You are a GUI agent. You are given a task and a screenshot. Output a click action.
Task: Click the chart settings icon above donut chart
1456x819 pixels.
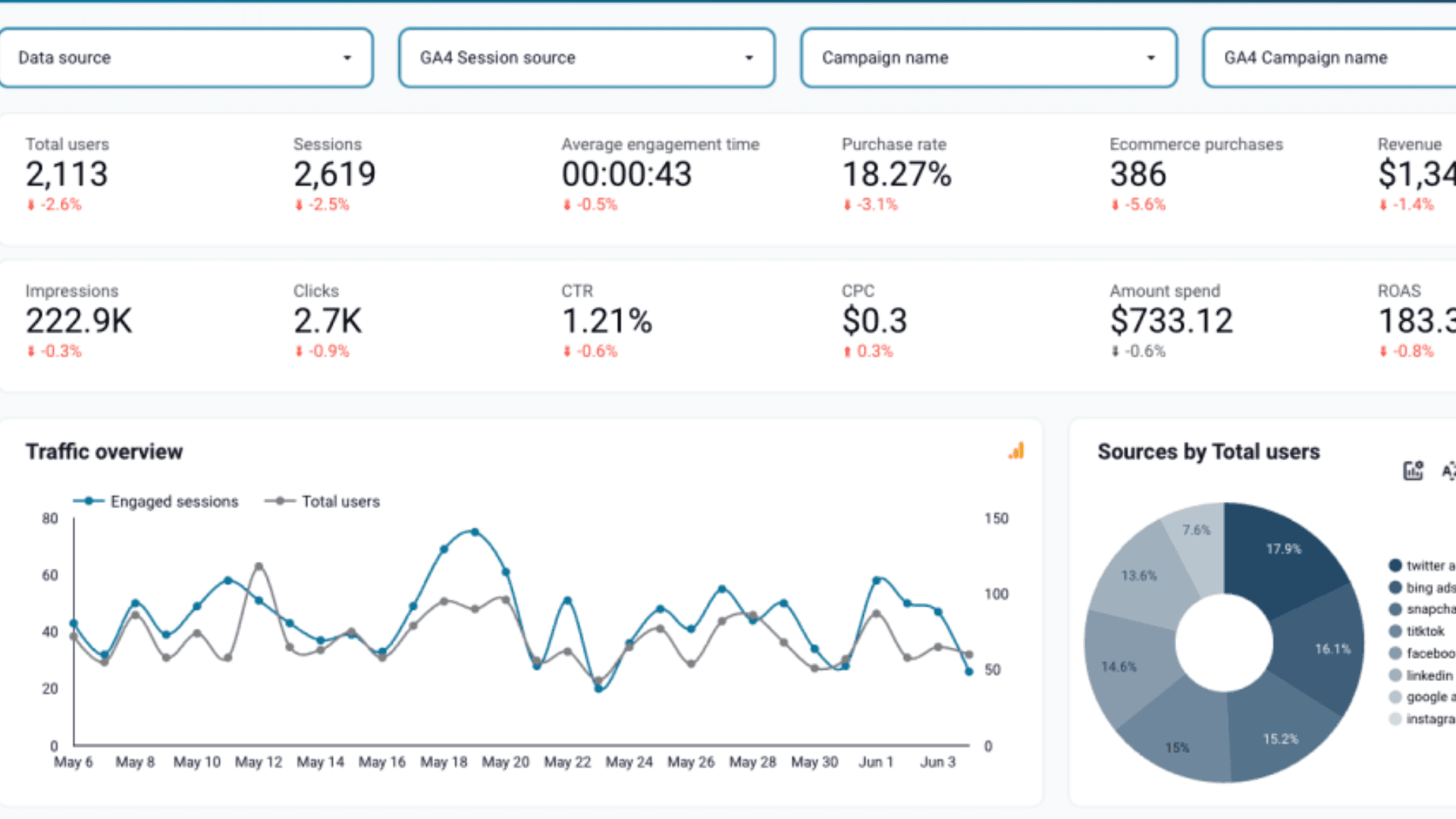pyautogui.click(x=1413, y=471)
